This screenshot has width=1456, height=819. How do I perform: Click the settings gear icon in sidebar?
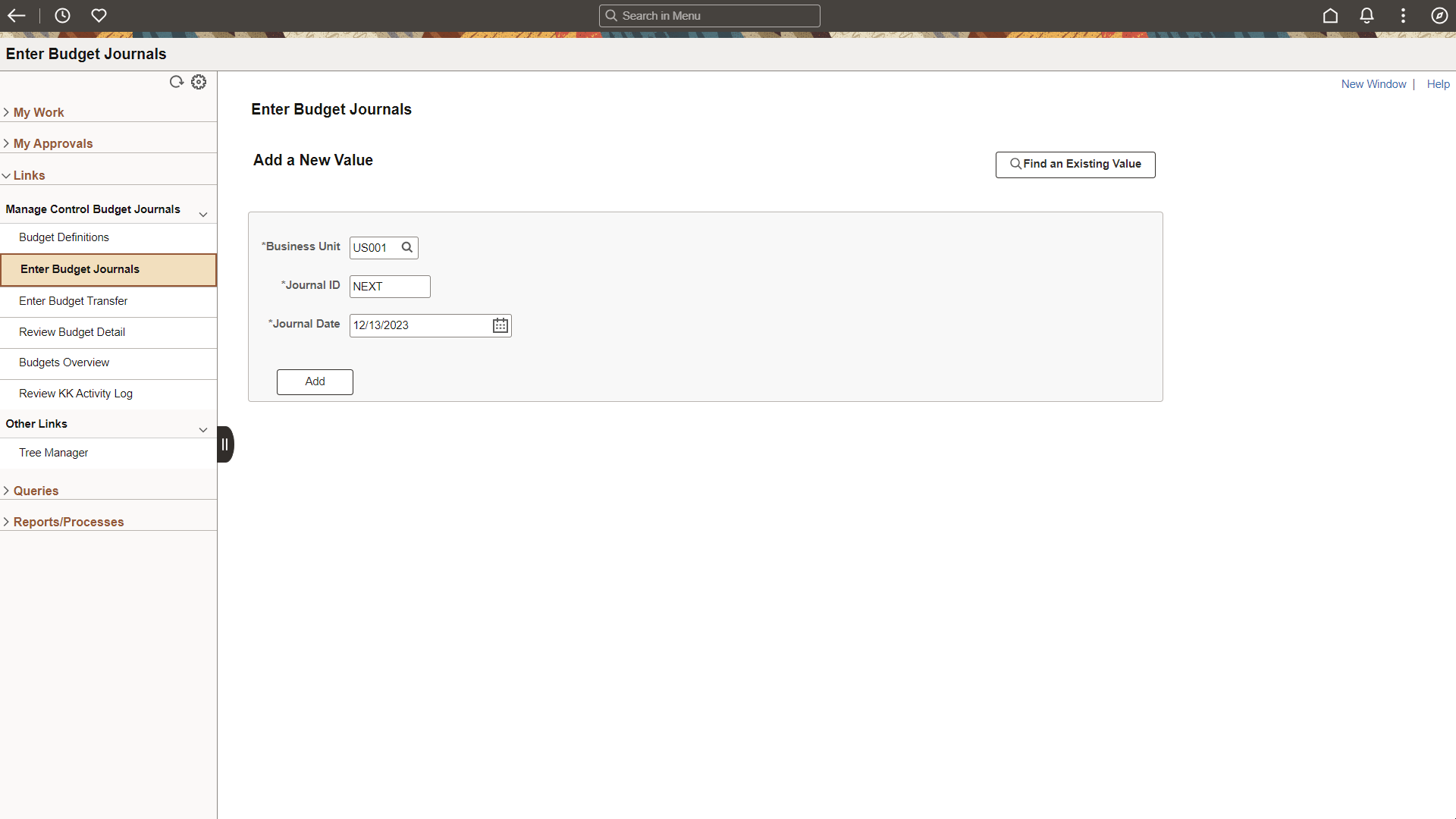coord(199,82)
